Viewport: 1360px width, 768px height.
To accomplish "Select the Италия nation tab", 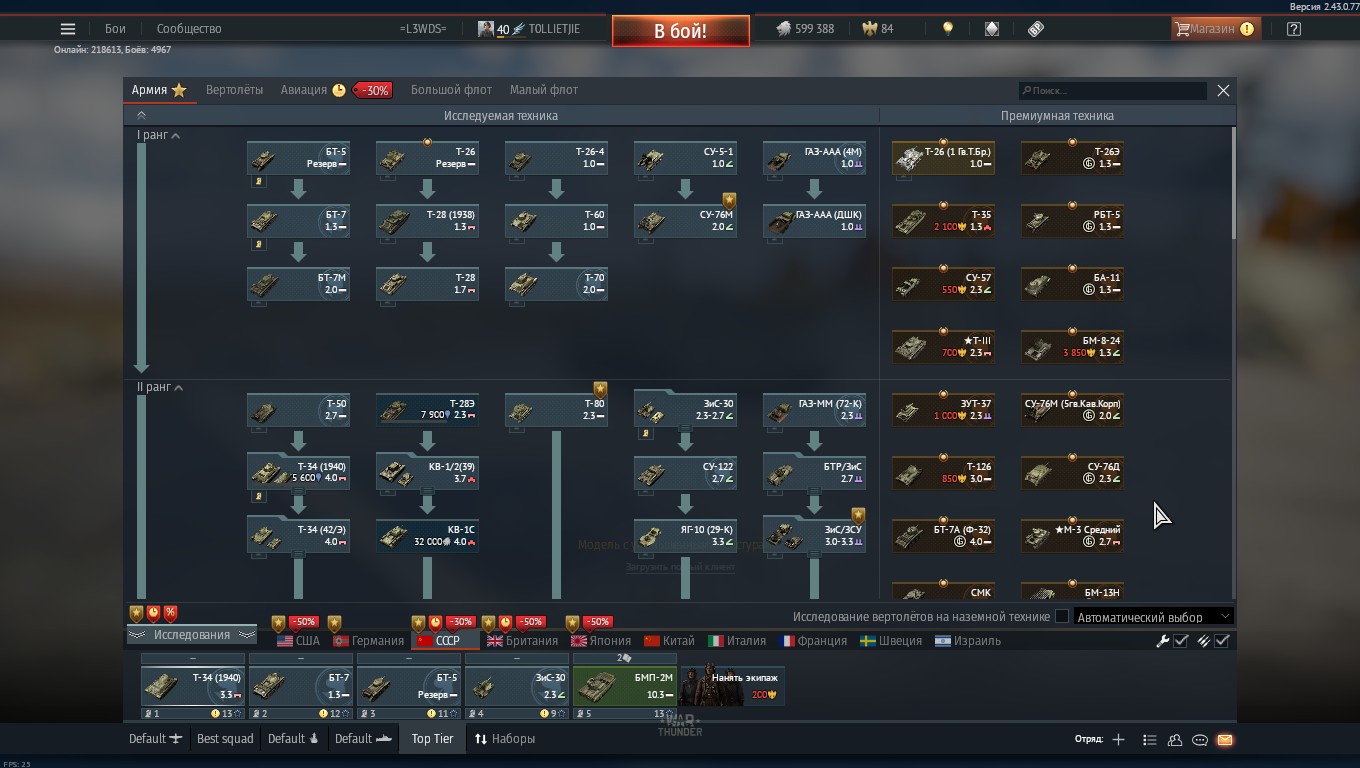I will [x=737, y=641].
